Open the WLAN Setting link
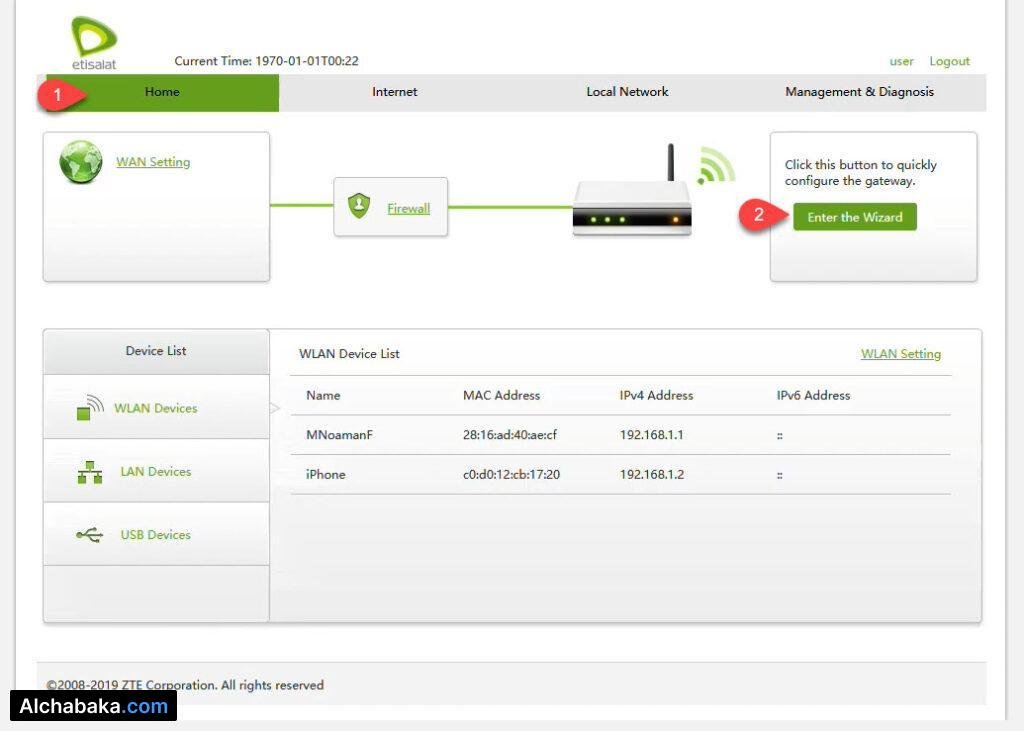 (900, 353)
